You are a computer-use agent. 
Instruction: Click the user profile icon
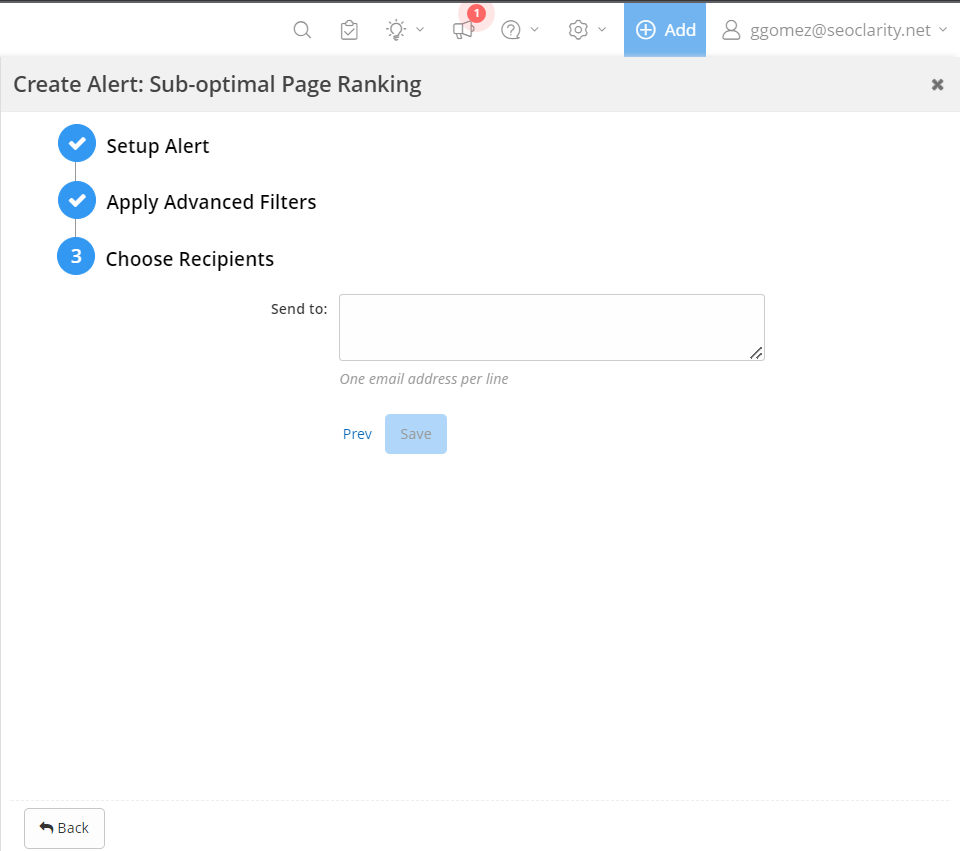[x=731, y=30]
